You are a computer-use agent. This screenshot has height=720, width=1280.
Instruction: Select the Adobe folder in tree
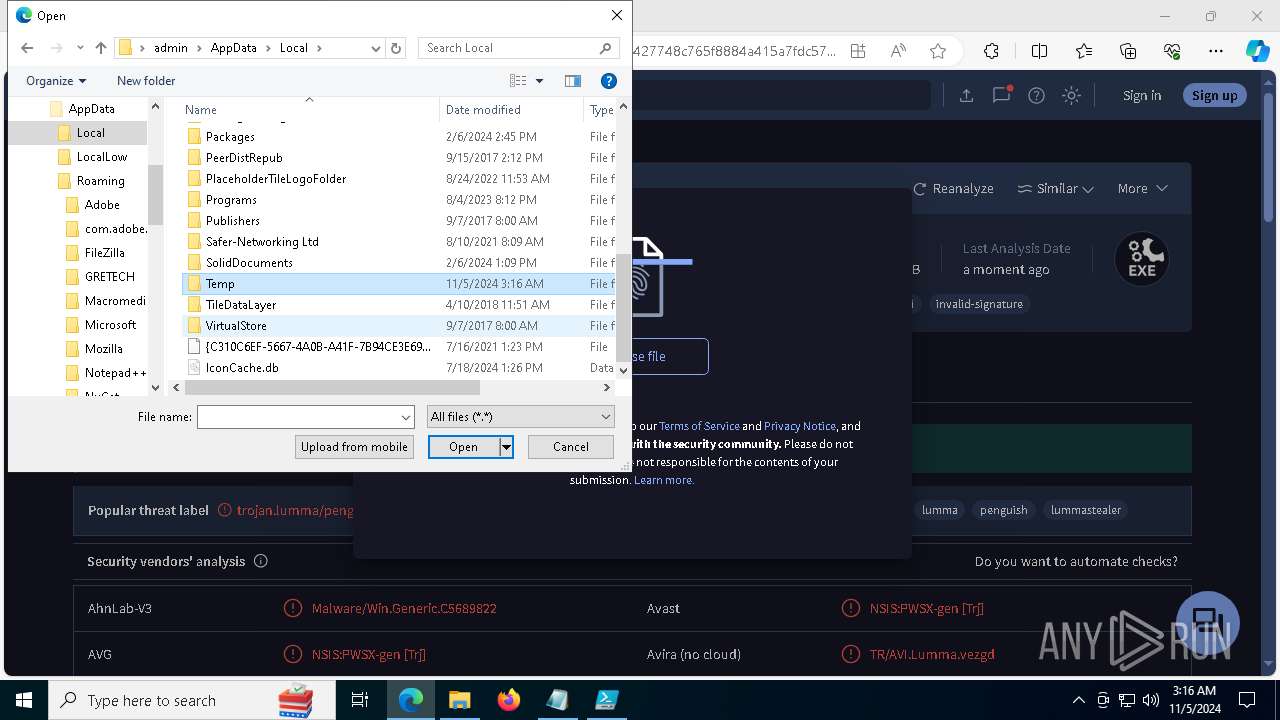click(x=102, y=205)
